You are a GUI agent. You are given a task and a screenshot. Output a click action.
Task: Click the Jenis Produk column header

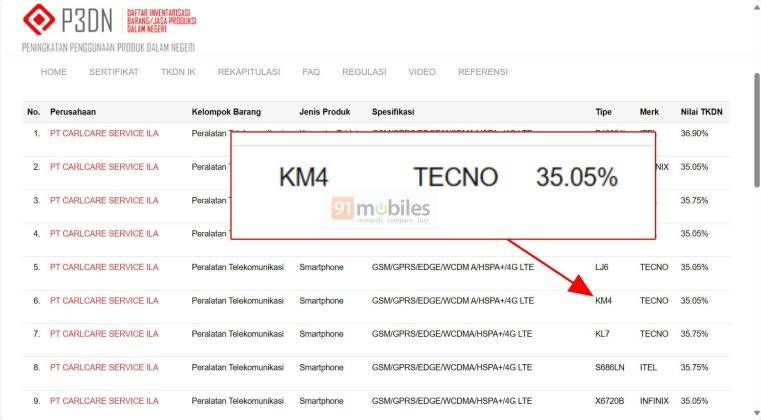325,112
